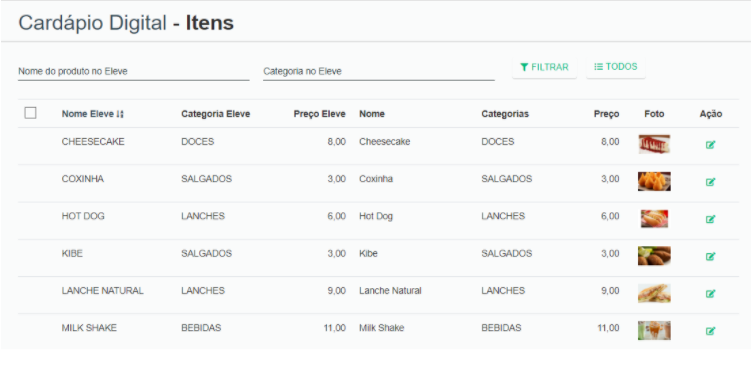Screen dimensions: 751x374
Task: Edit the Lanche Natural entry
Action: tap(710, 294)
